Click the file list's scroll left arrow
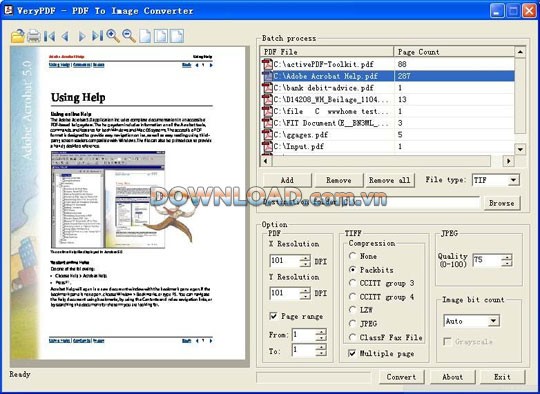 pos(266,161)
